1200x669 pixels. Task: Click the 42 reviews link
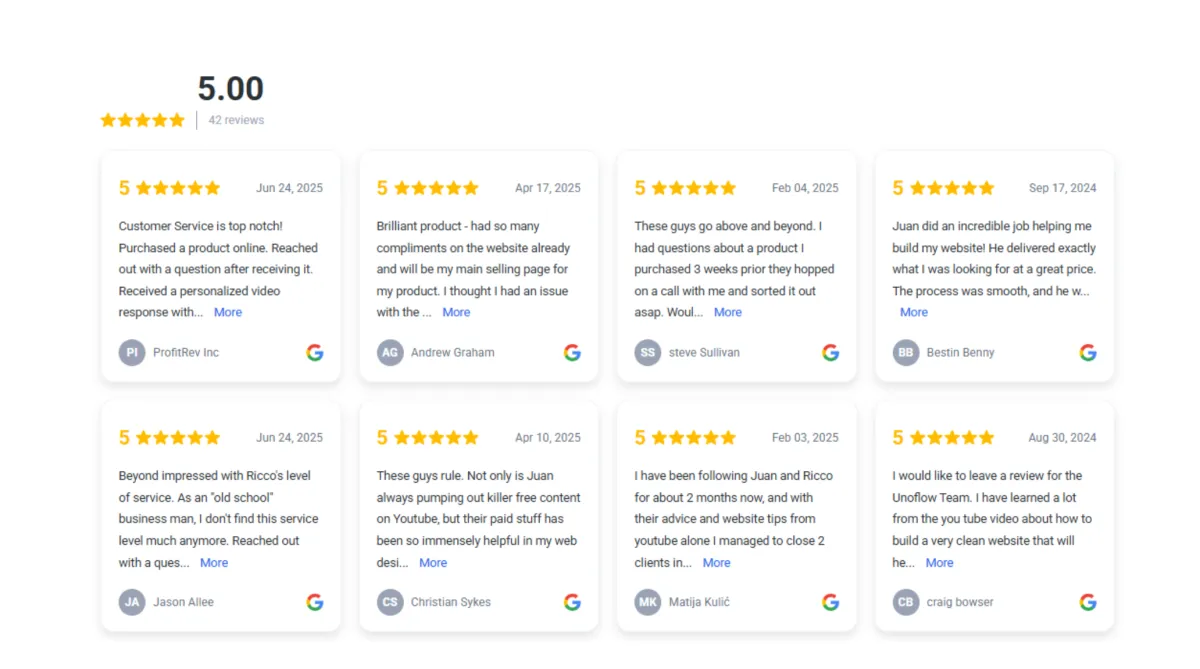click(237, 120)
